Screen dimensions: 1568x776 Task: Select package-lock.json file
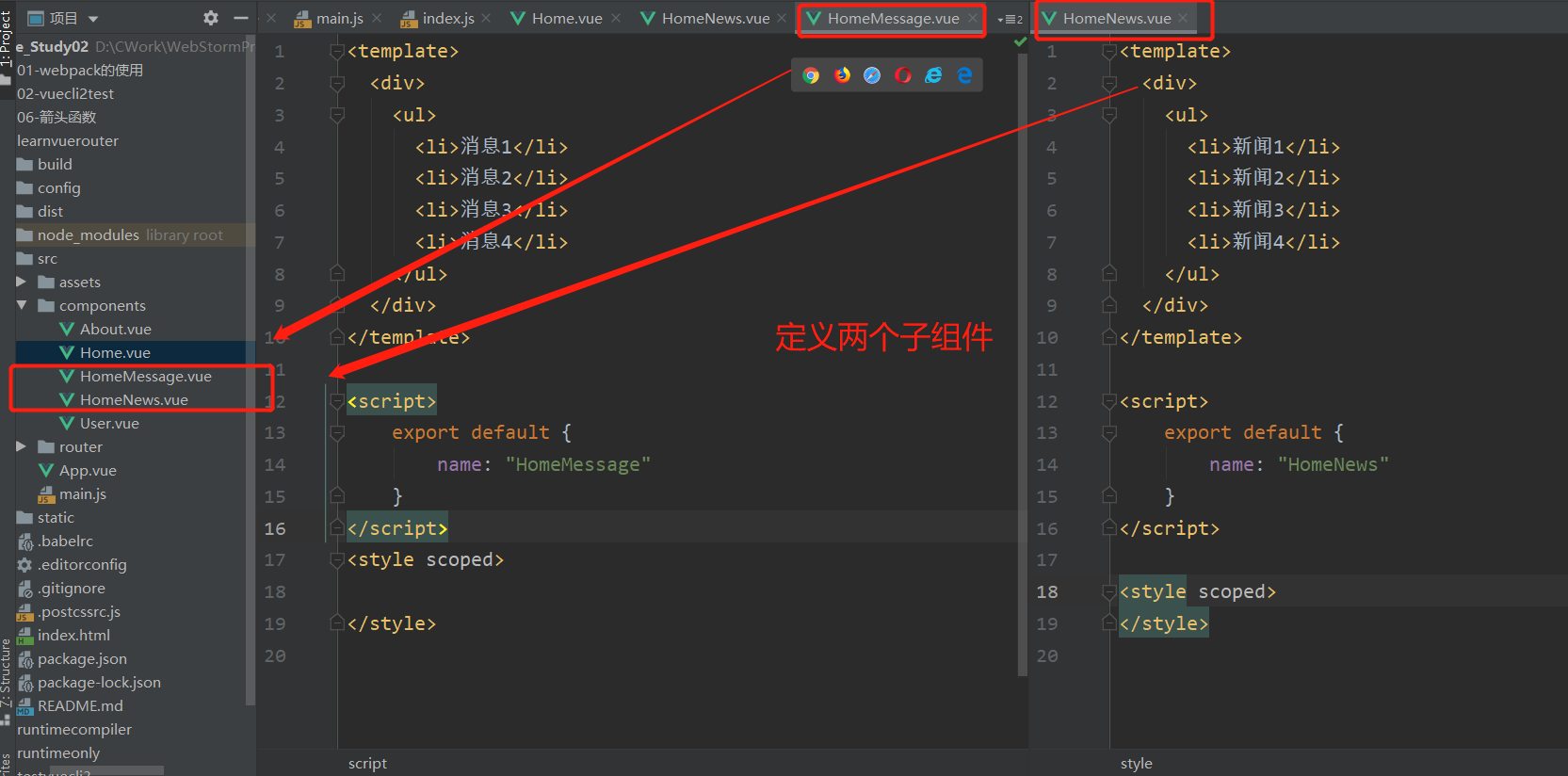[x=99, y=682]
